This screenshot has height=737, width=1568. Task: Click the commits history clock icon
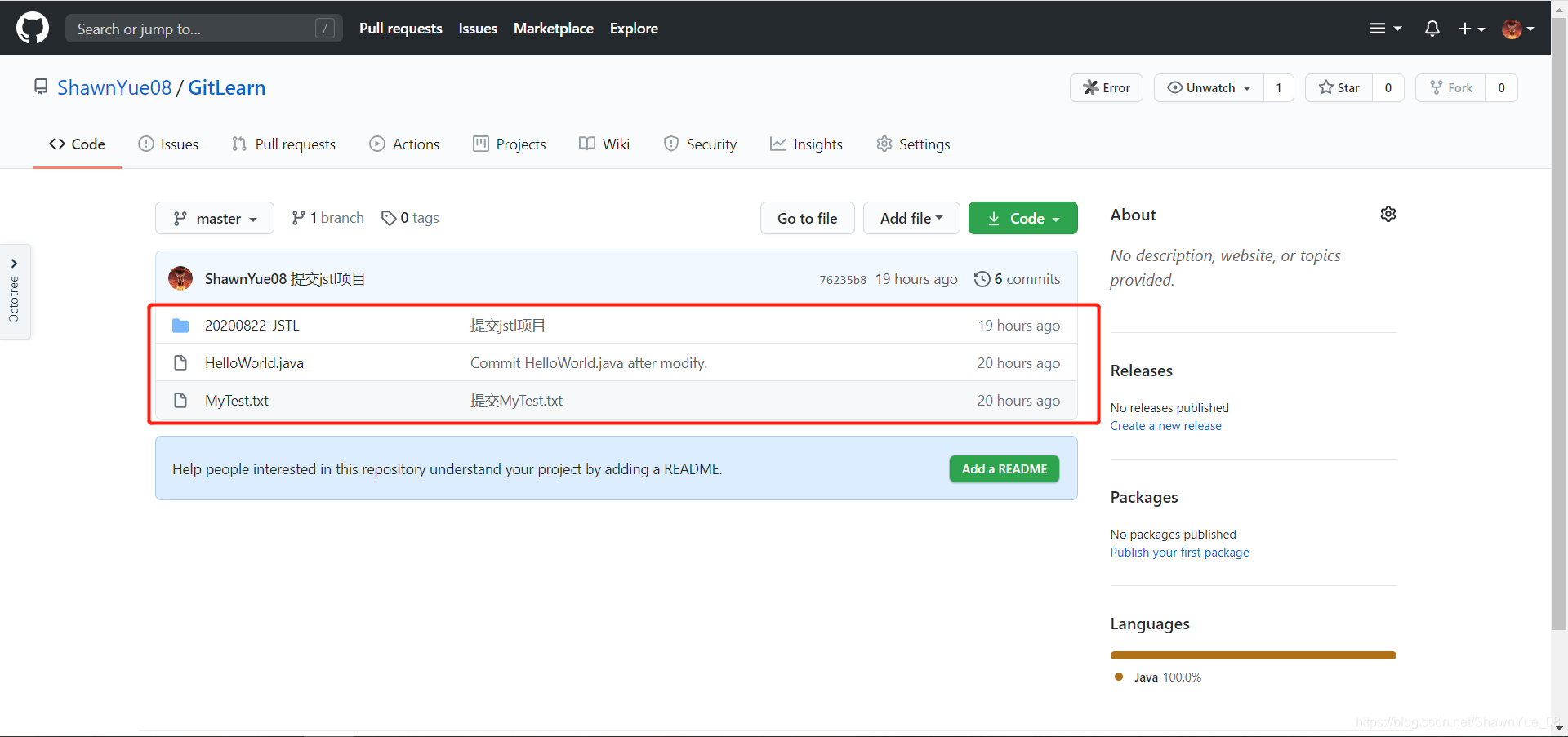point(982,279)
